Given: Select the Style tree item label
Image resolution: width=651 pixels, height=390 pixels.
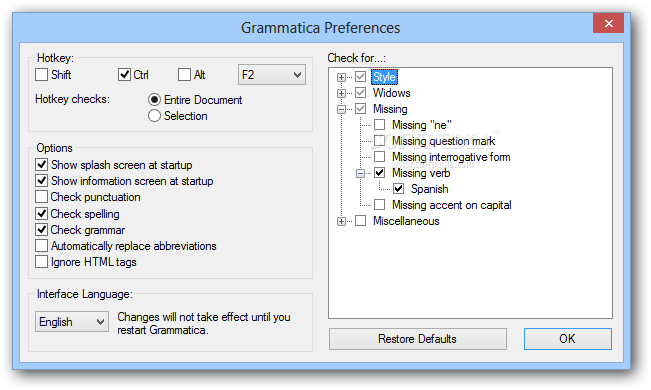Looking at the screenshot, I should pyautogui.click(x=384, y=77).
